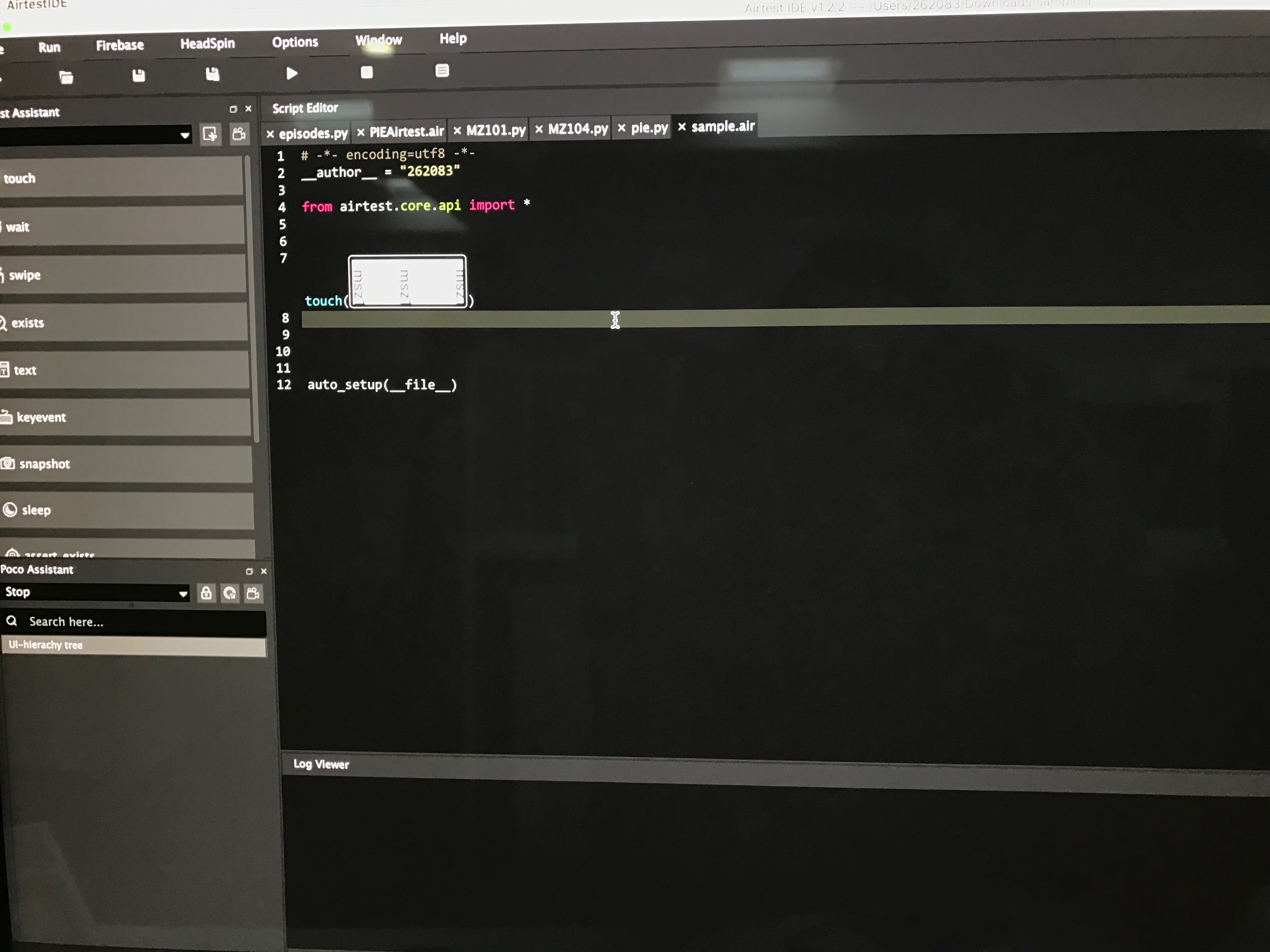Select the text command
1270x952 pixels.
click(x=125, y=370)
